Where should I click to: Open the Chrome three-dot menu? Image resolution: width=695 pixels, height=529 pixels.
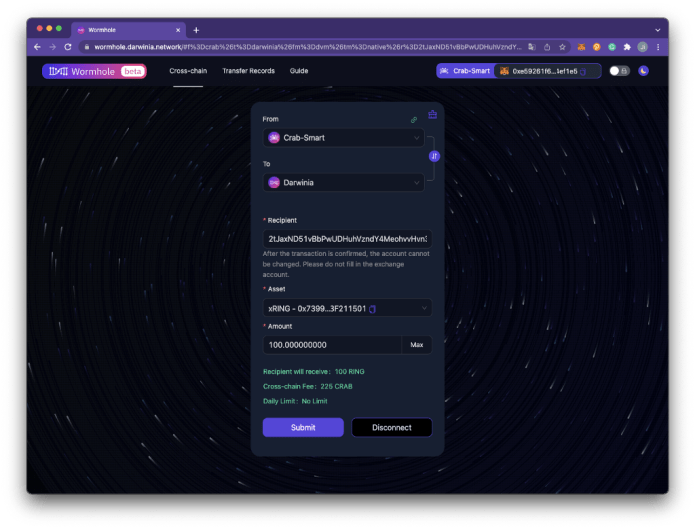(x=658, y=47)
